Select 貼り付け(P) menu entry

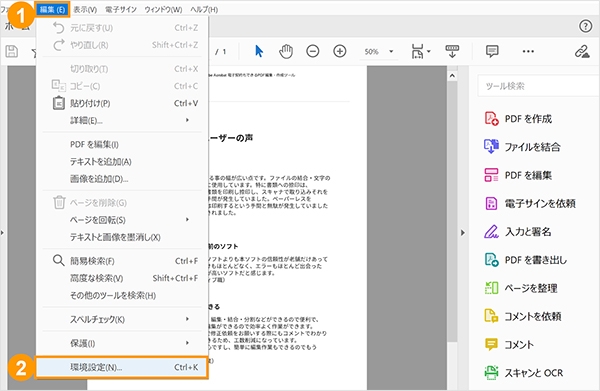pyautogui.click(x=122, y=103)
